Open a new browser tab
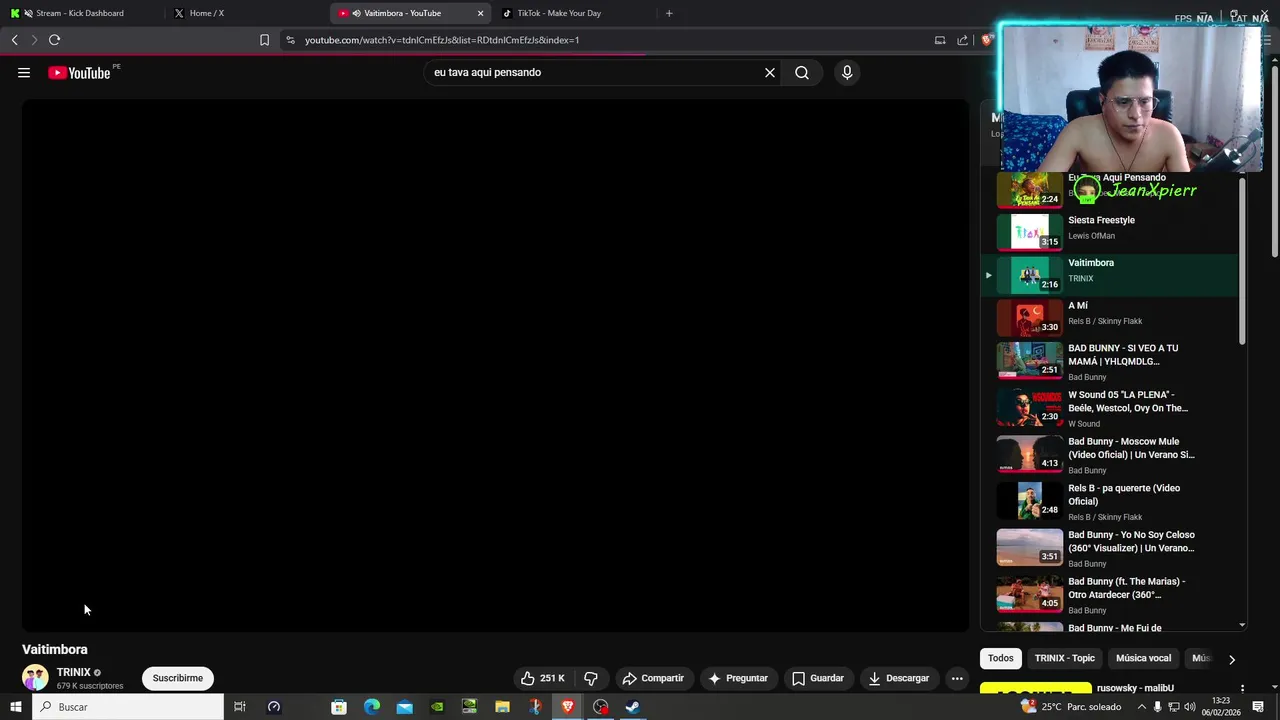The height and width of the screenshot is (720, 1280). point(669,13)
